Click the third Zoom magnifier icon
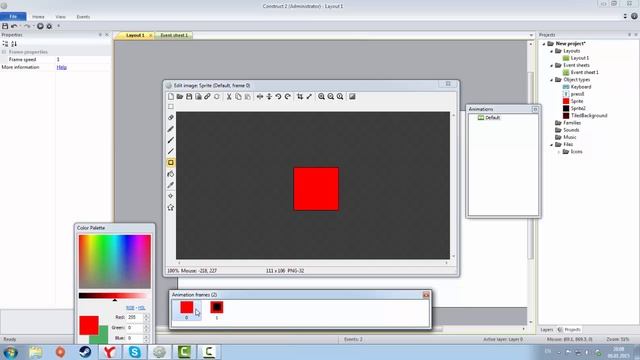 coord(340,97)
